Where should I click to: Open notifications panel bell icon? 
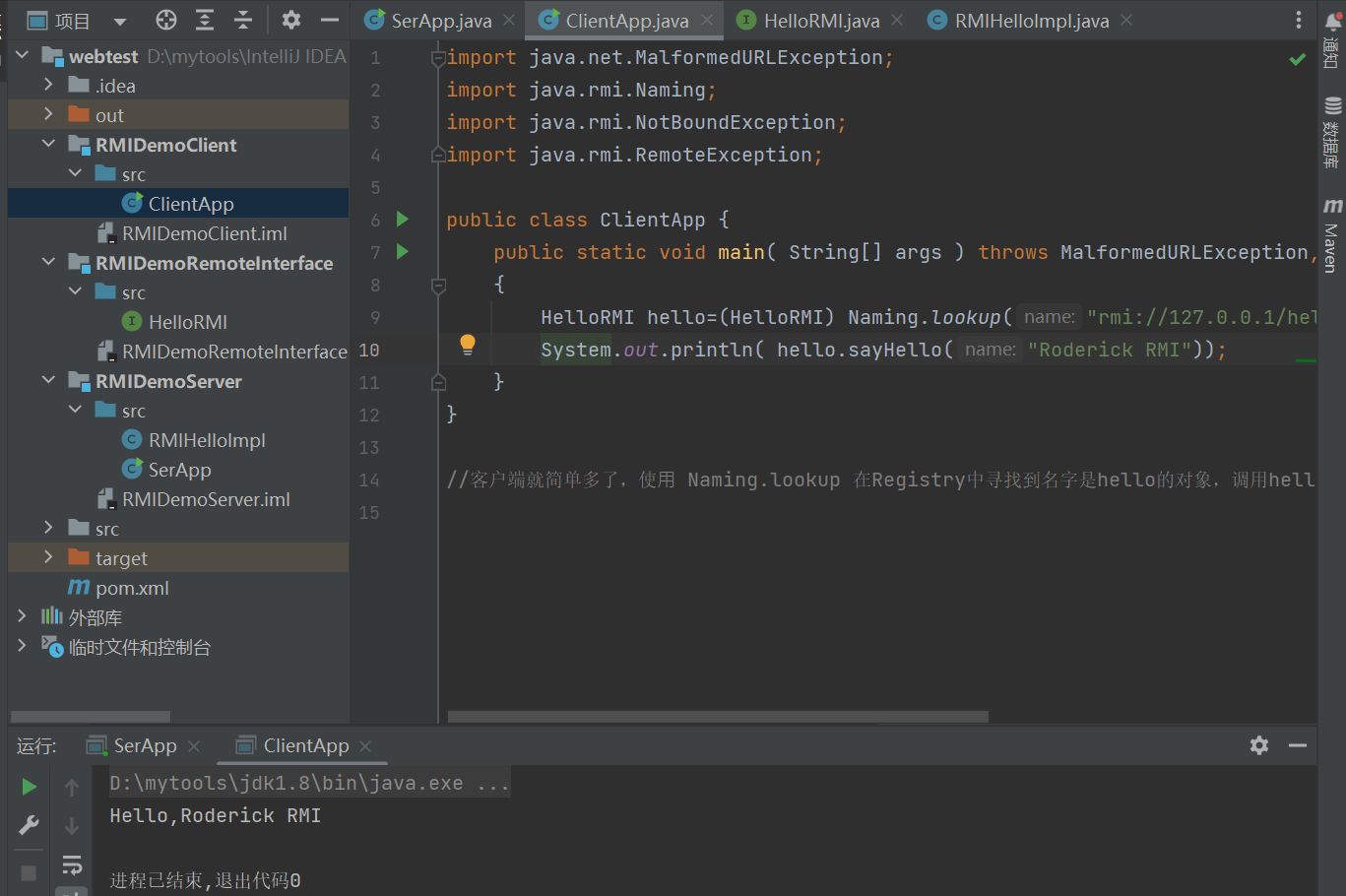(1332, 24)
